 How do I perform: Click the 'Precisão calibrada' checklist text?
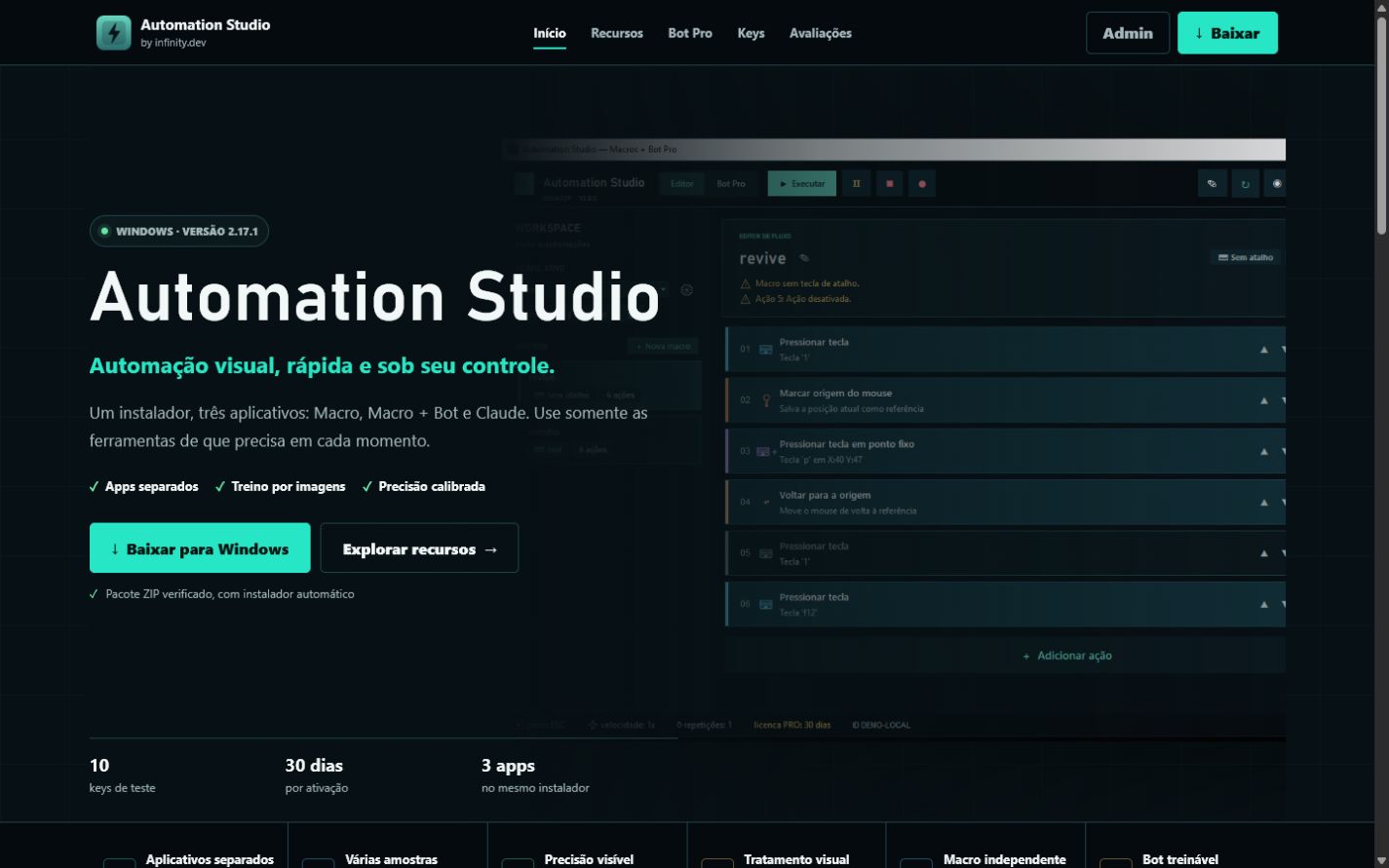coord(432,486)
